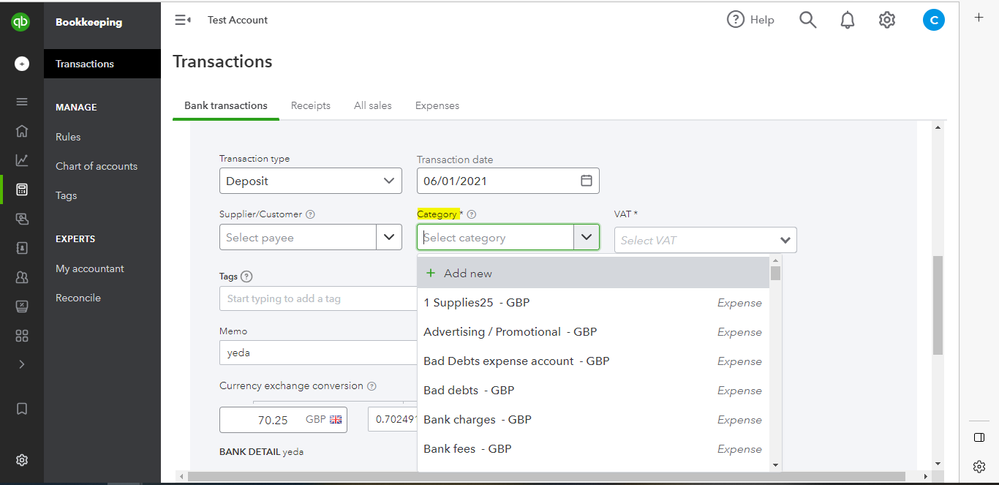Image resolution: width=999 pixels, height=485 pixels.
Task: Select the Bookkeeping calculator icon in left rail
Action: pos(22,189)
